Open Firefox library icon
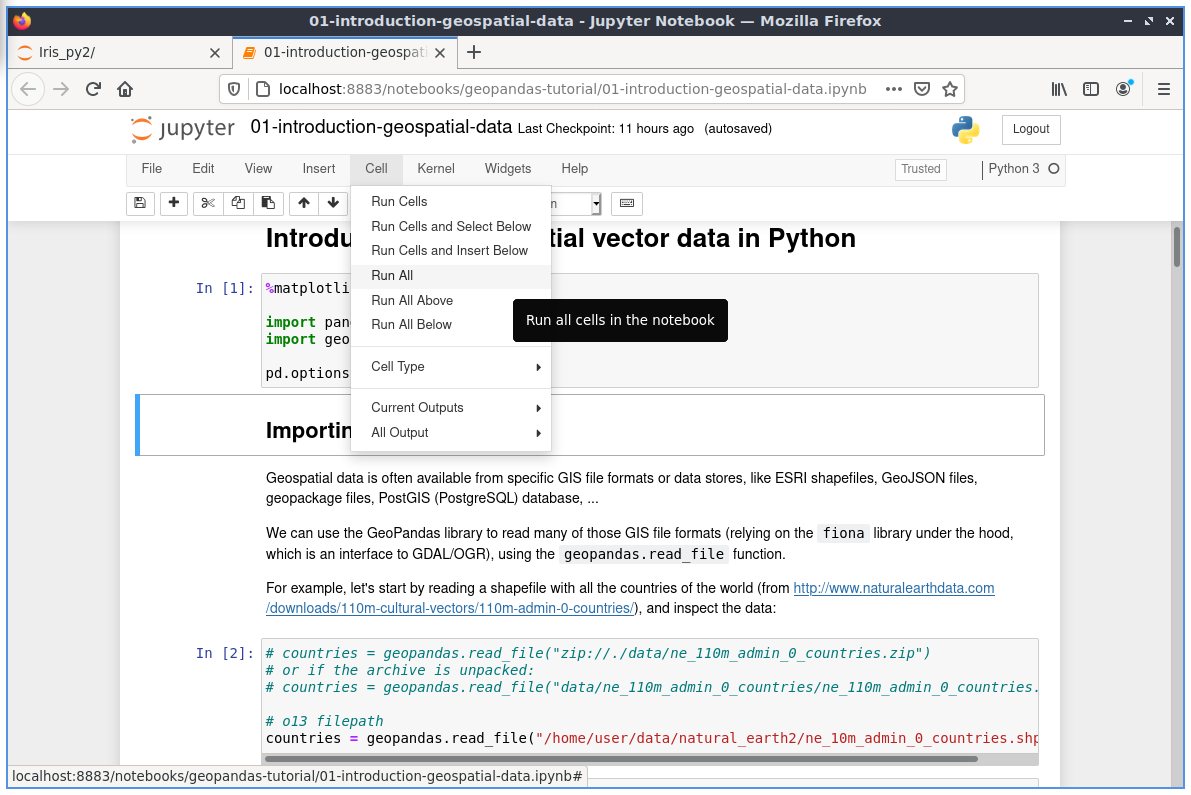Screen dimensions: 1191x795 pyautogui.click(x=1059, y=90)
